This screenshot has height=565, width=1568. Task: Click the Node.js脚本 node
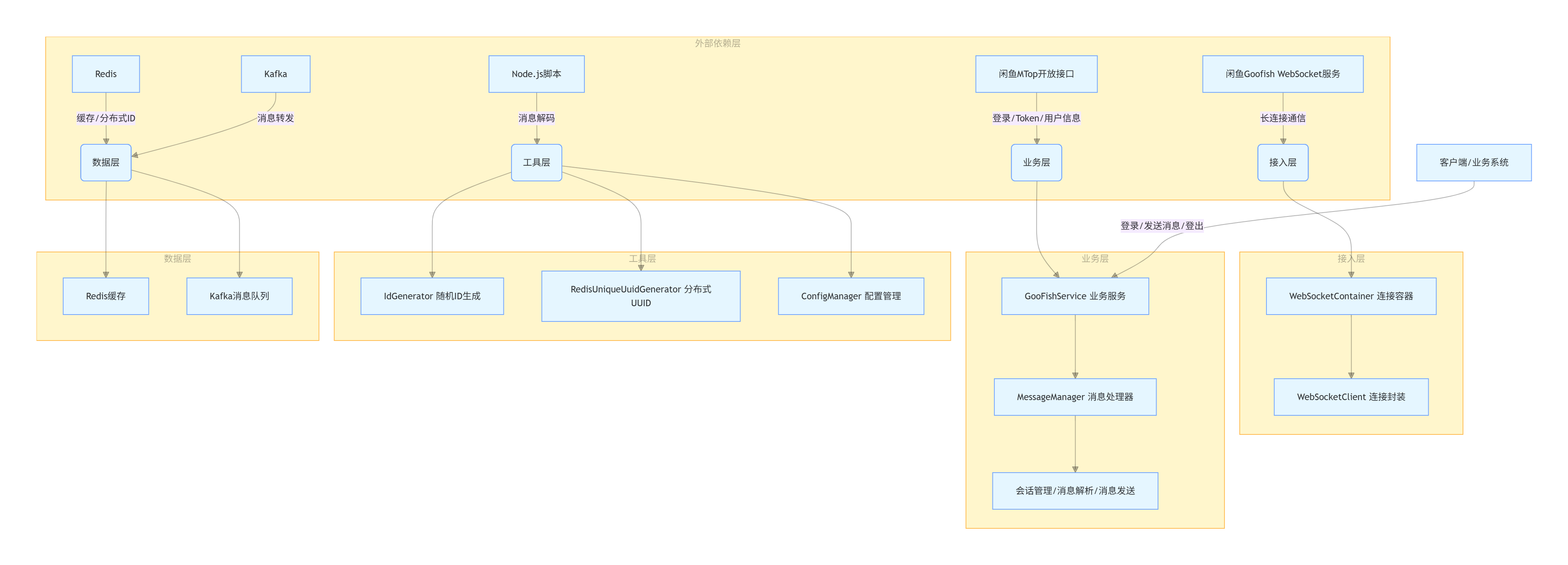536,74
